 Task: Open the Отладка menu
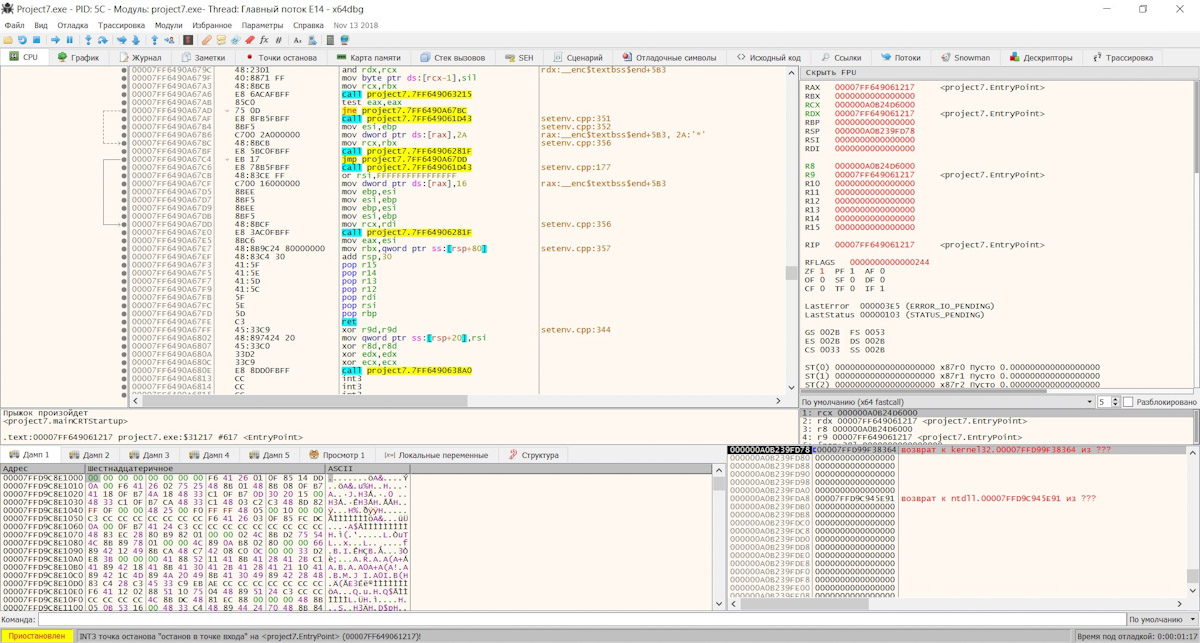coord(72,25)
